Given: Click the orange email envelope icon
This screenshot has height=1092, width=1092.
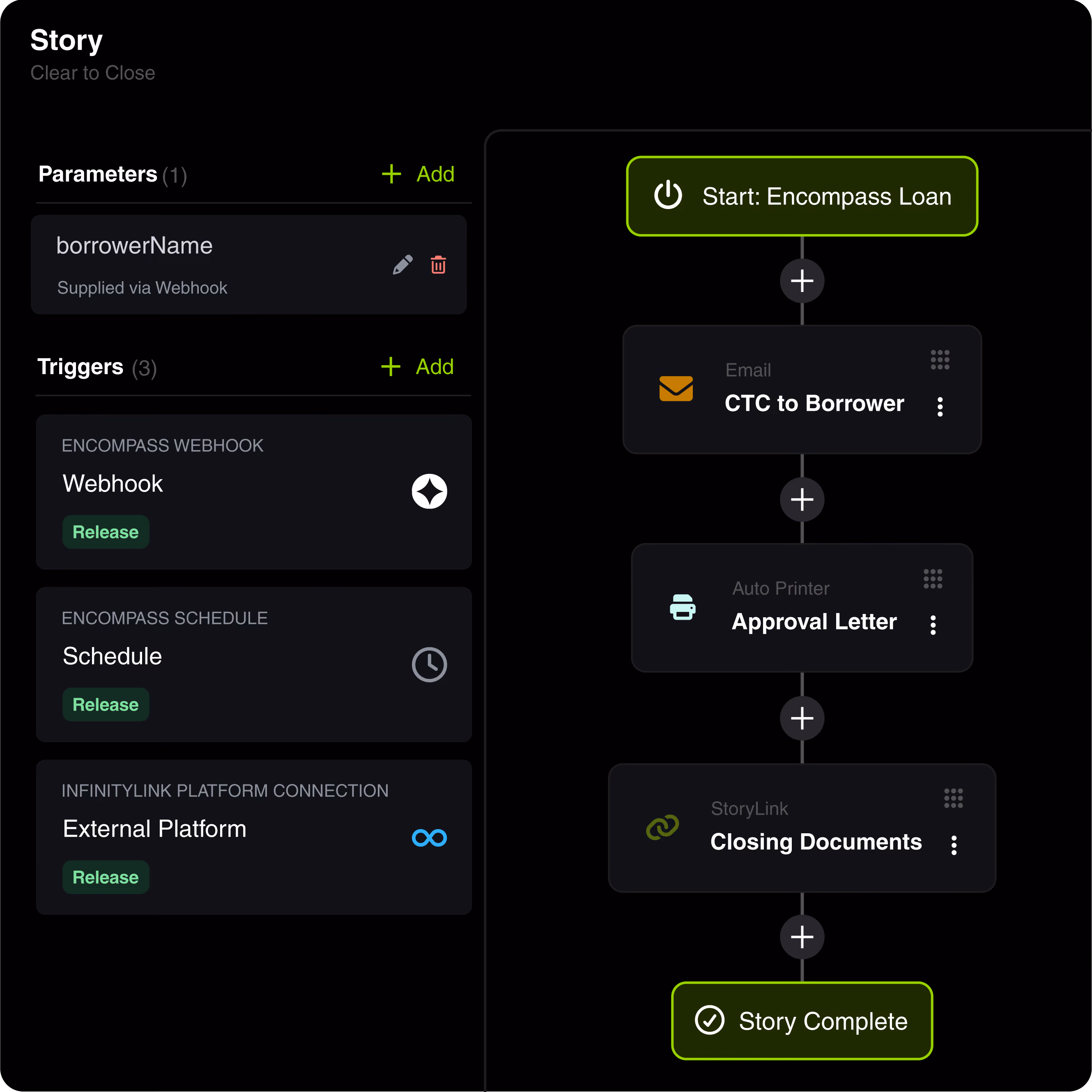Looking at the screenshot, I should point(676,389).
